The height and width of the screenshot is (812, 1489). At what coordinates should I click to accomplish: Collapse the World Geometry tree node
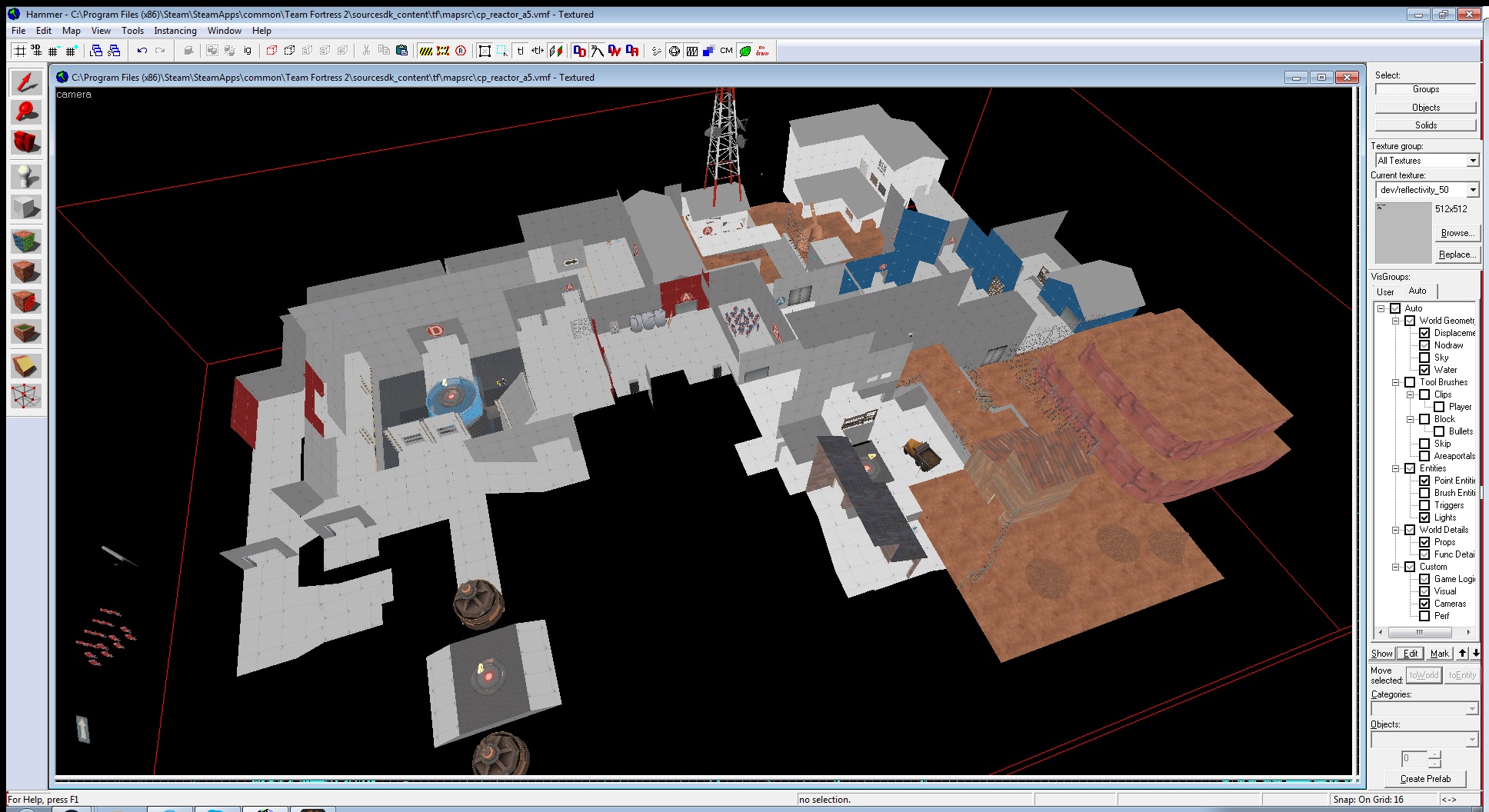pos(1395,321)
